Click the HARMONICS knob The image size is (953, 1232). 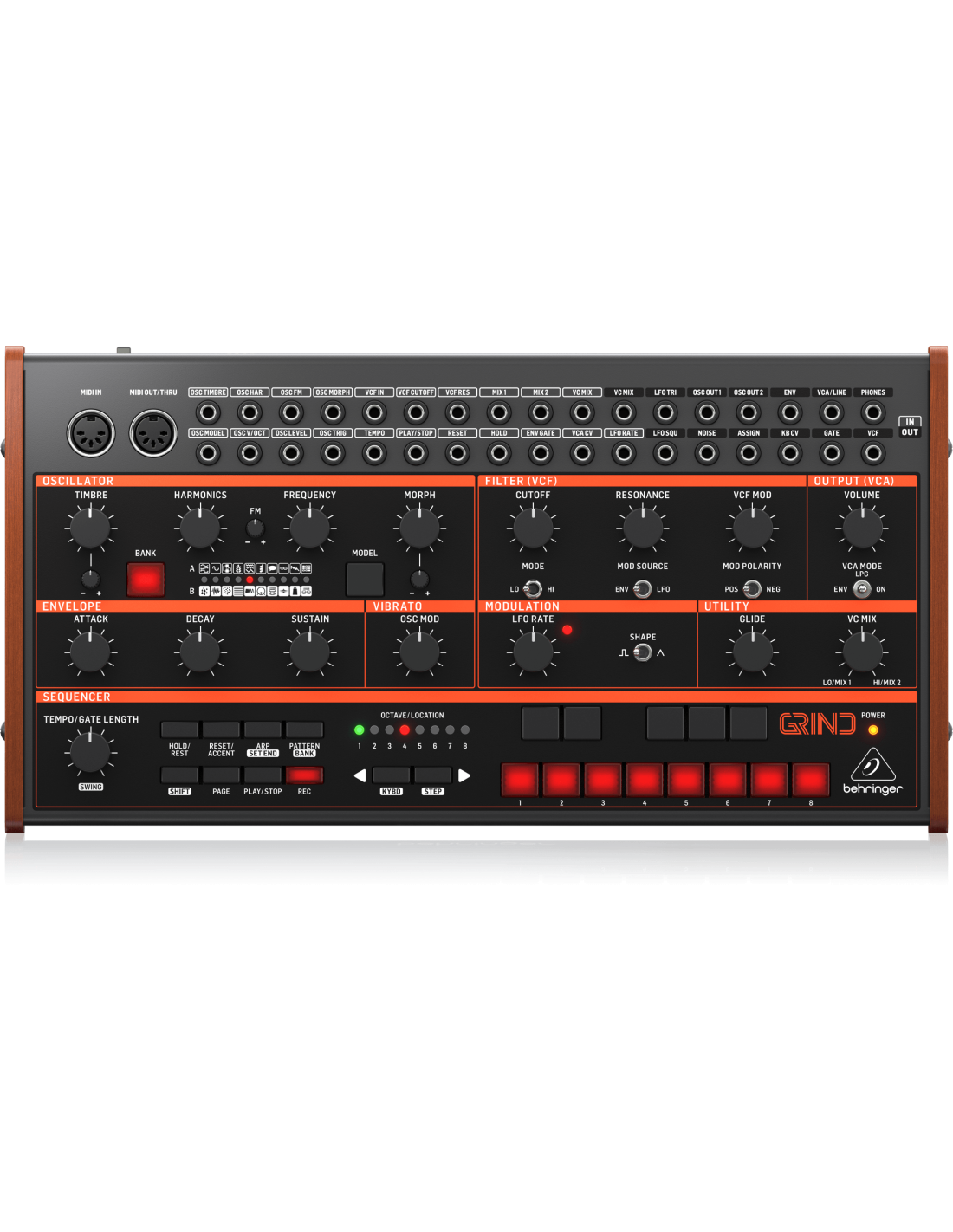(x=200, y=528)
